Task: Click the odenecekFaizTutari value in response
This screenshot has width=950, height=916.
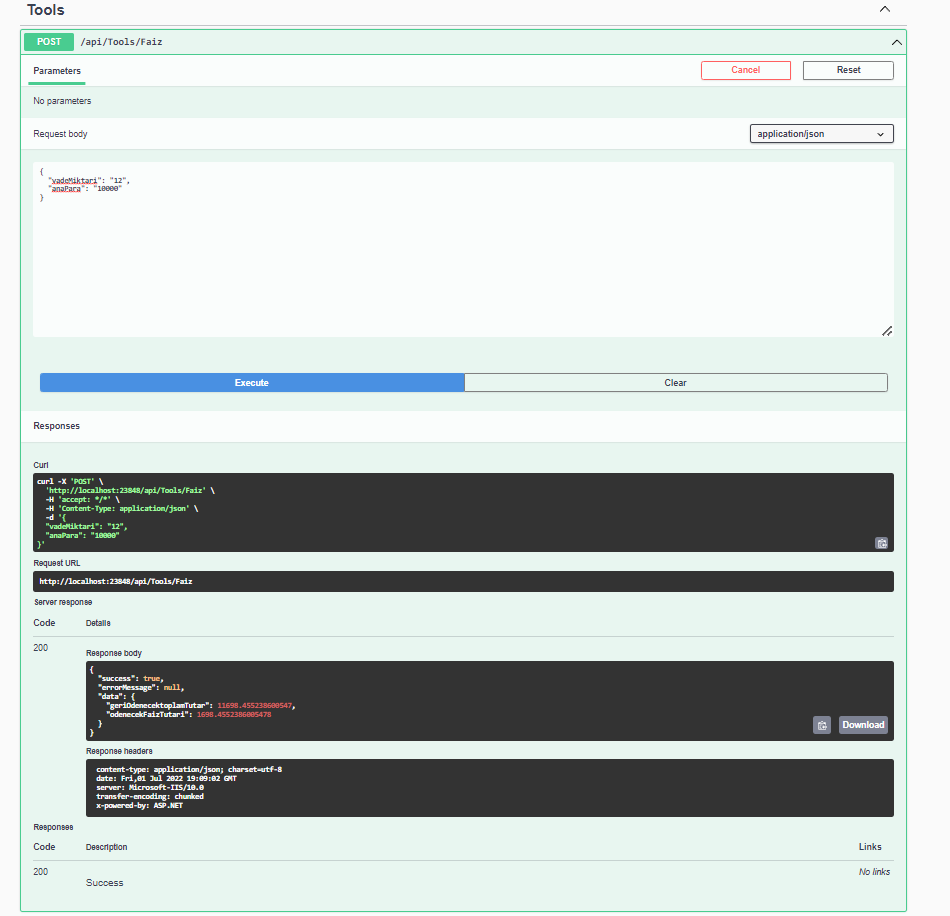Action: point(234,715)
